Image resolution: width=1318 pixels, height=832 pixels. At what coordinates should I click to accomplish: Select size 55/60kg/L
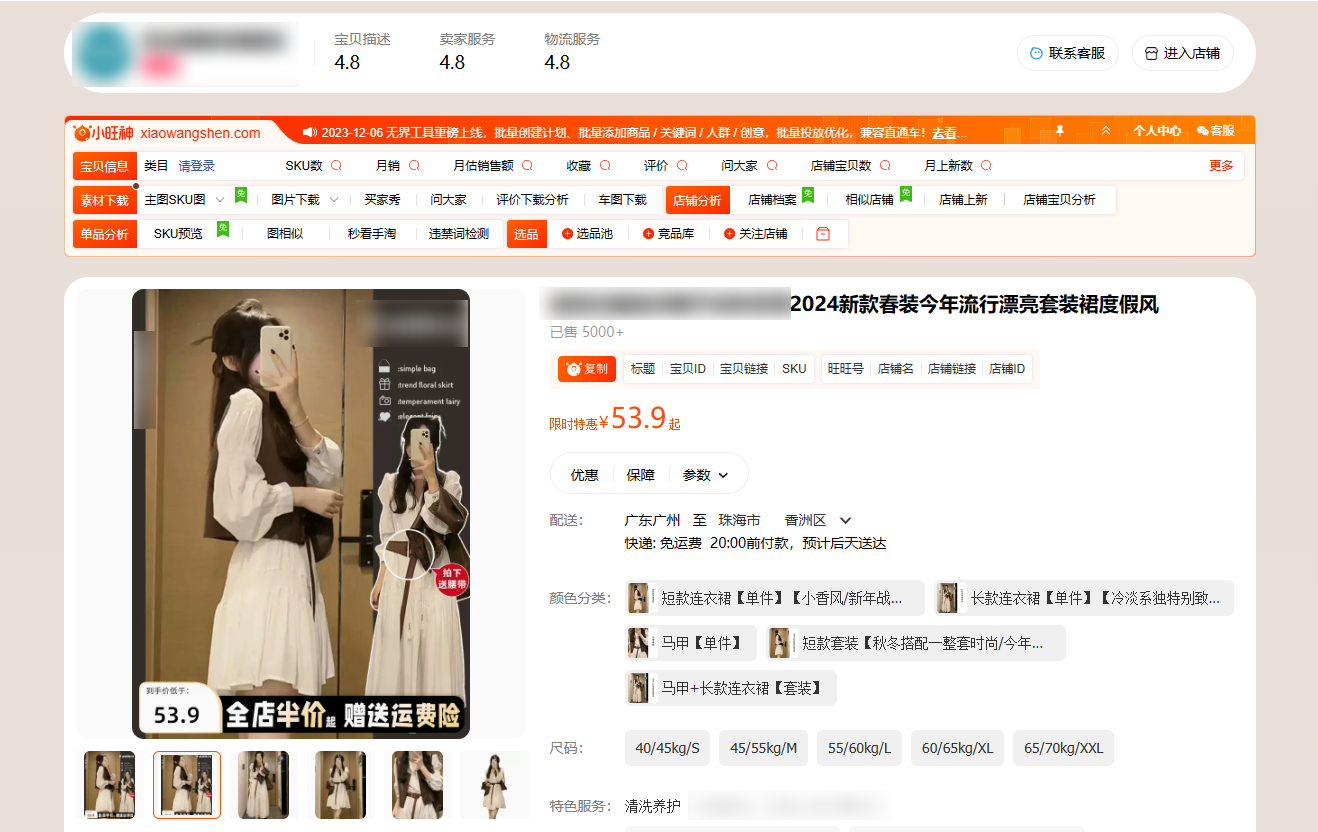pos(858,748)
